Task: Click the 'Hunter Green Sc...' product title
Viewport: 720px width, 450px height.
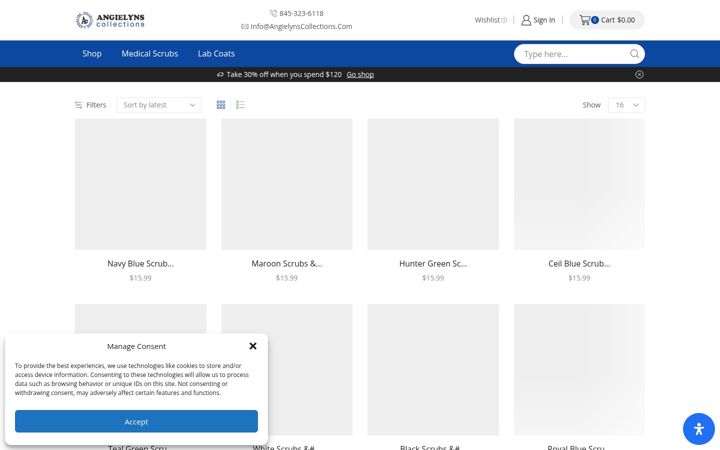Action: (433, 264)
